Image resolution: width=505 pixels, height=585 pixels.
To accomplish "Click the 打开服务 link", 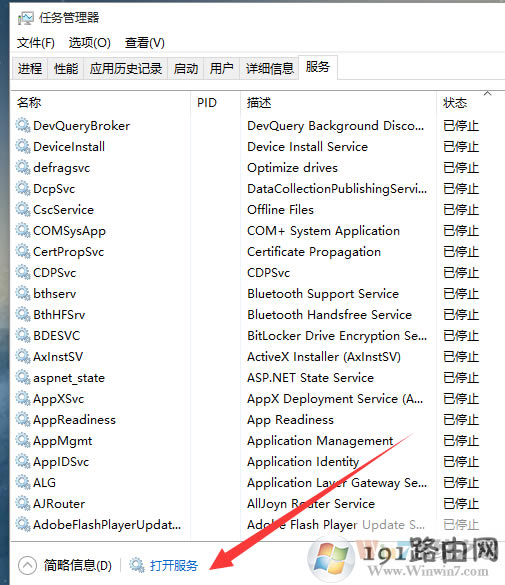I will click(x=174, y=566).
